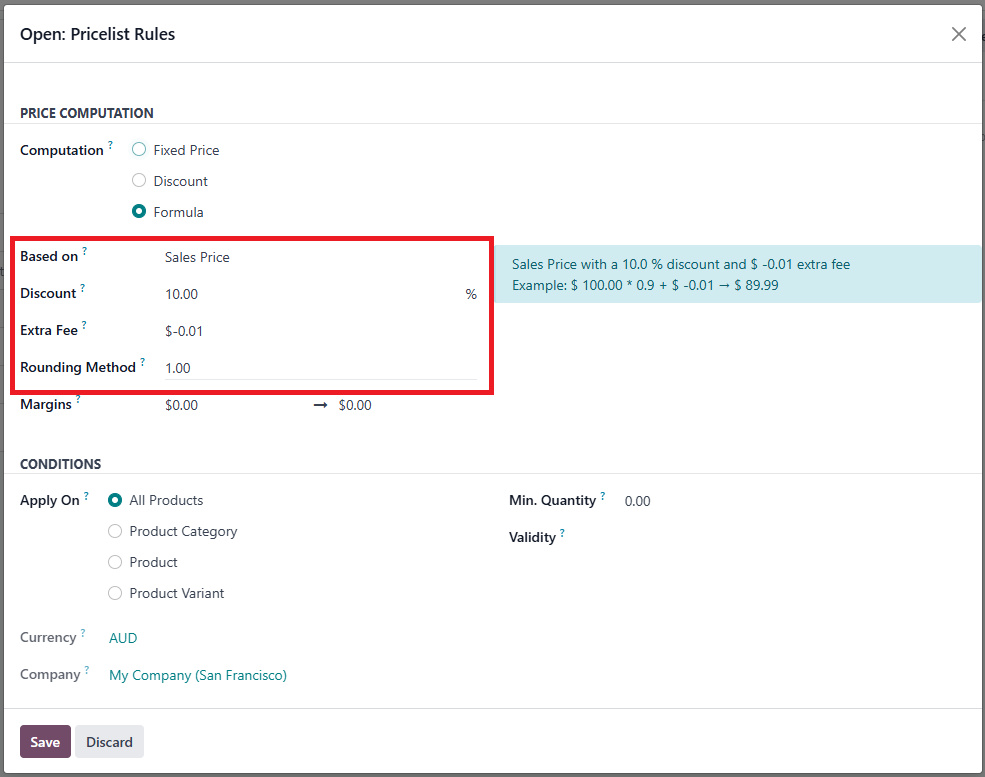Click help icon next to Margins
The width and height of the screenshot is (985, 777).
tap(79, 400)
